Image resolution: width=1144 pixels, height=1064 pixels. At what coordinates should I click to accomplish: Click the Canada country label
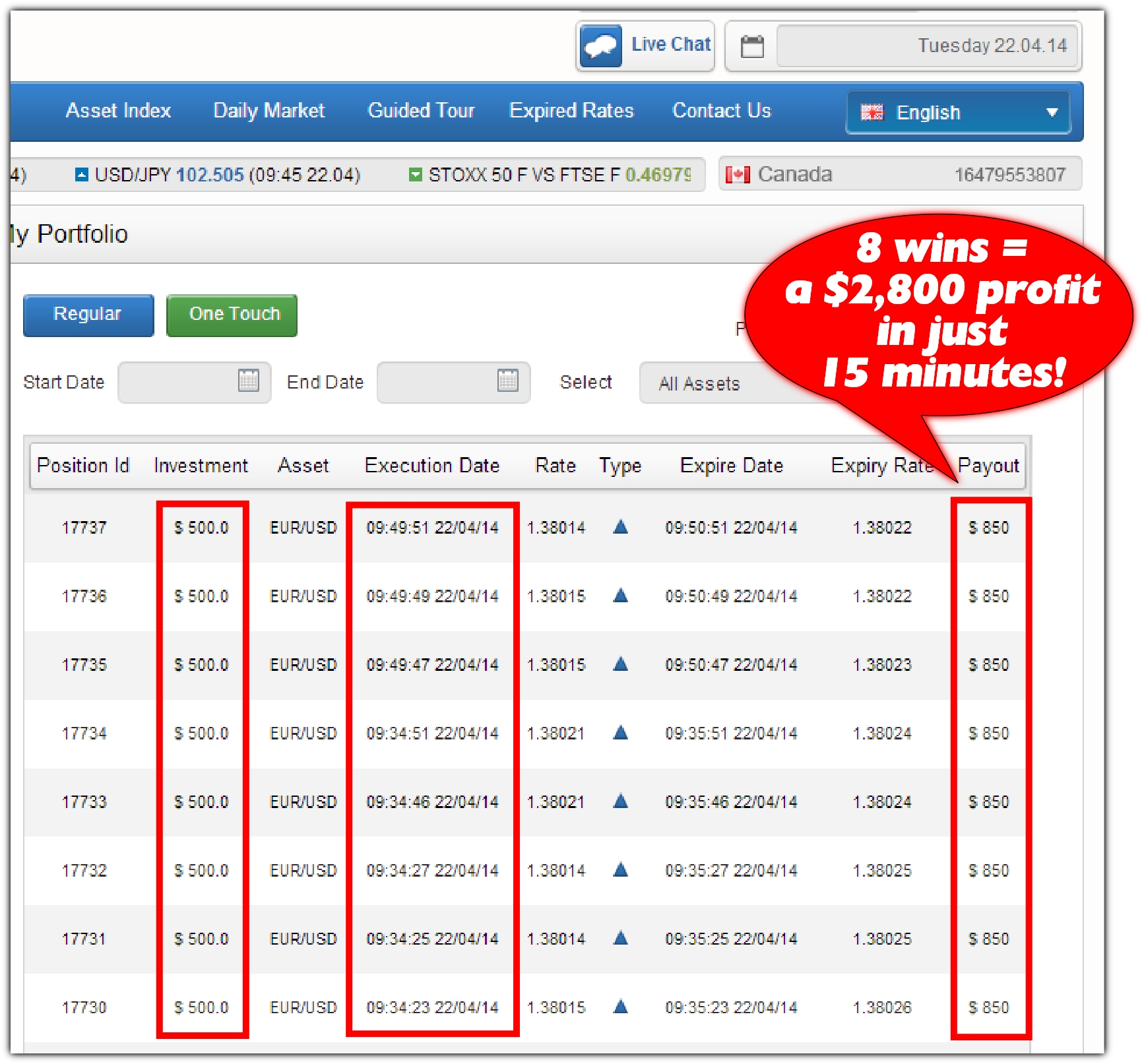pyautogui.click(x=794, y=174)
